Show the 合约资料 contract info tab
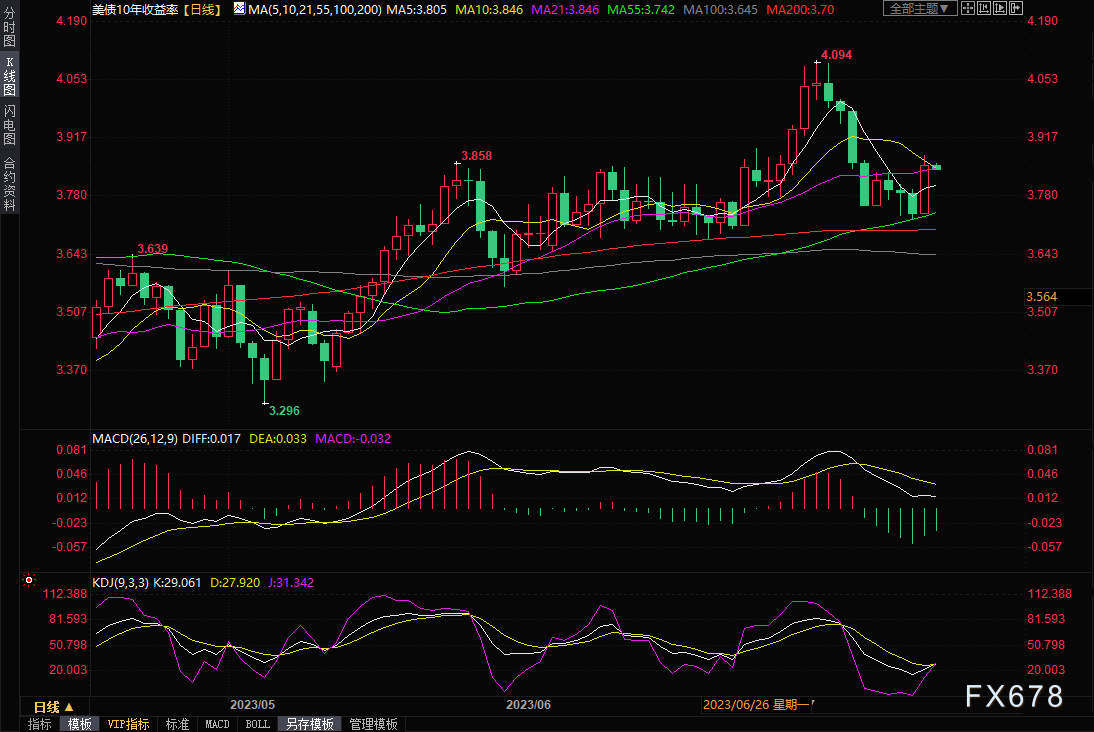This screenshot has width=1094, height=732. coord(10,183)
